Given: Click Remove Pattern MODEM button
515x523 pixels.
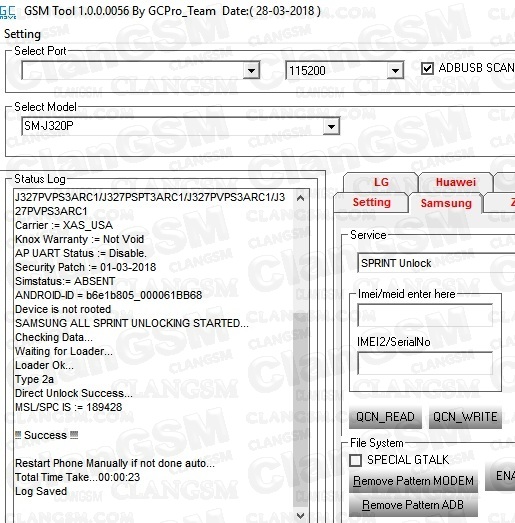Looking at the screenshot, I should click(413, 481).
